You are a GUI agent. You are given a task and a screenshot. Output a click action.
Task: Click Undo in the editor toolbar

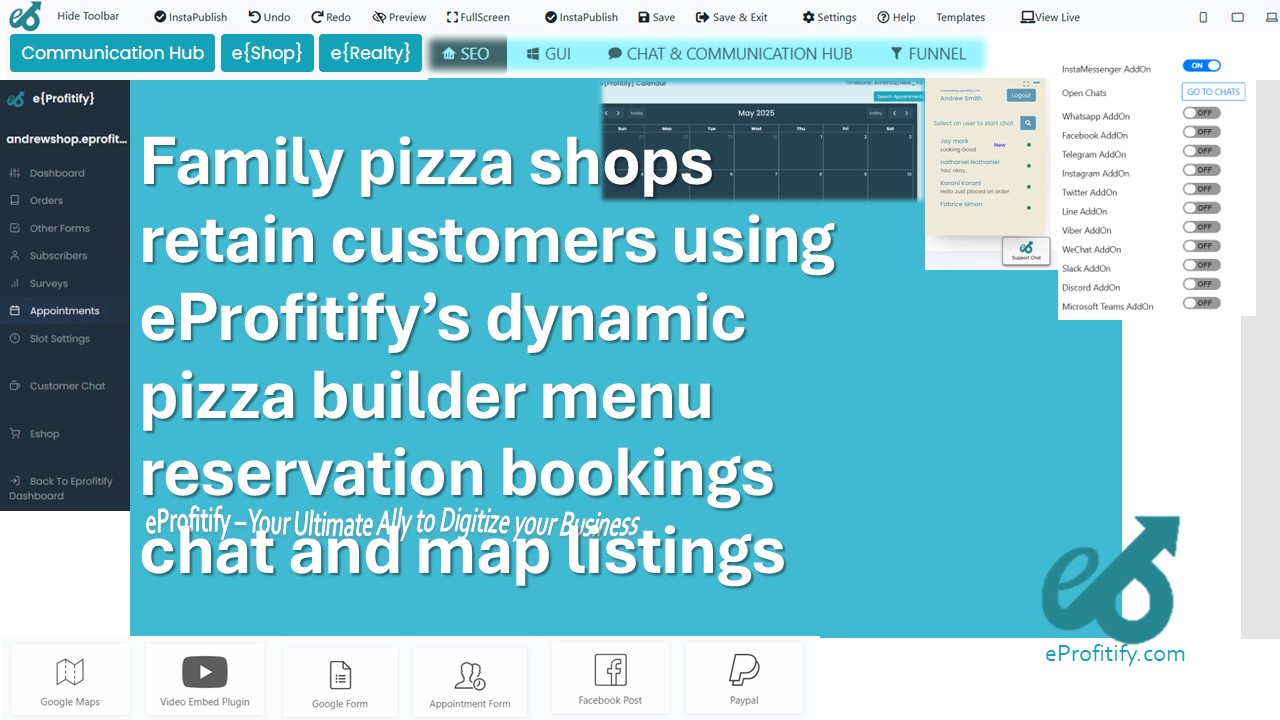point(270,17)
